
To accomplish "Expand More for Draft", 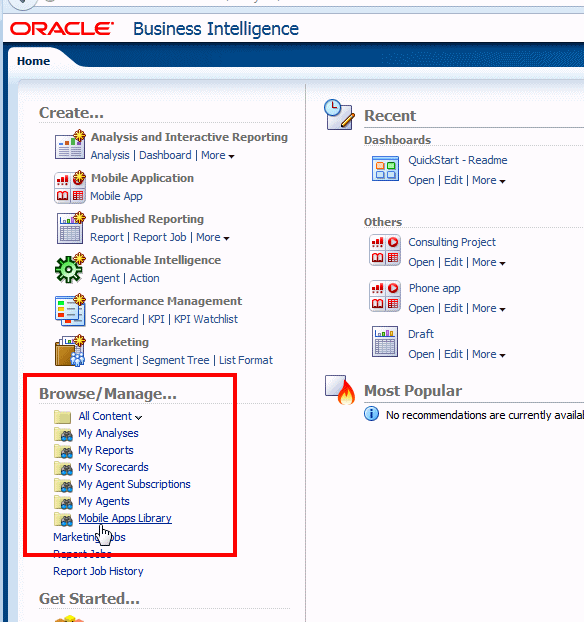I will pos(488,354).
